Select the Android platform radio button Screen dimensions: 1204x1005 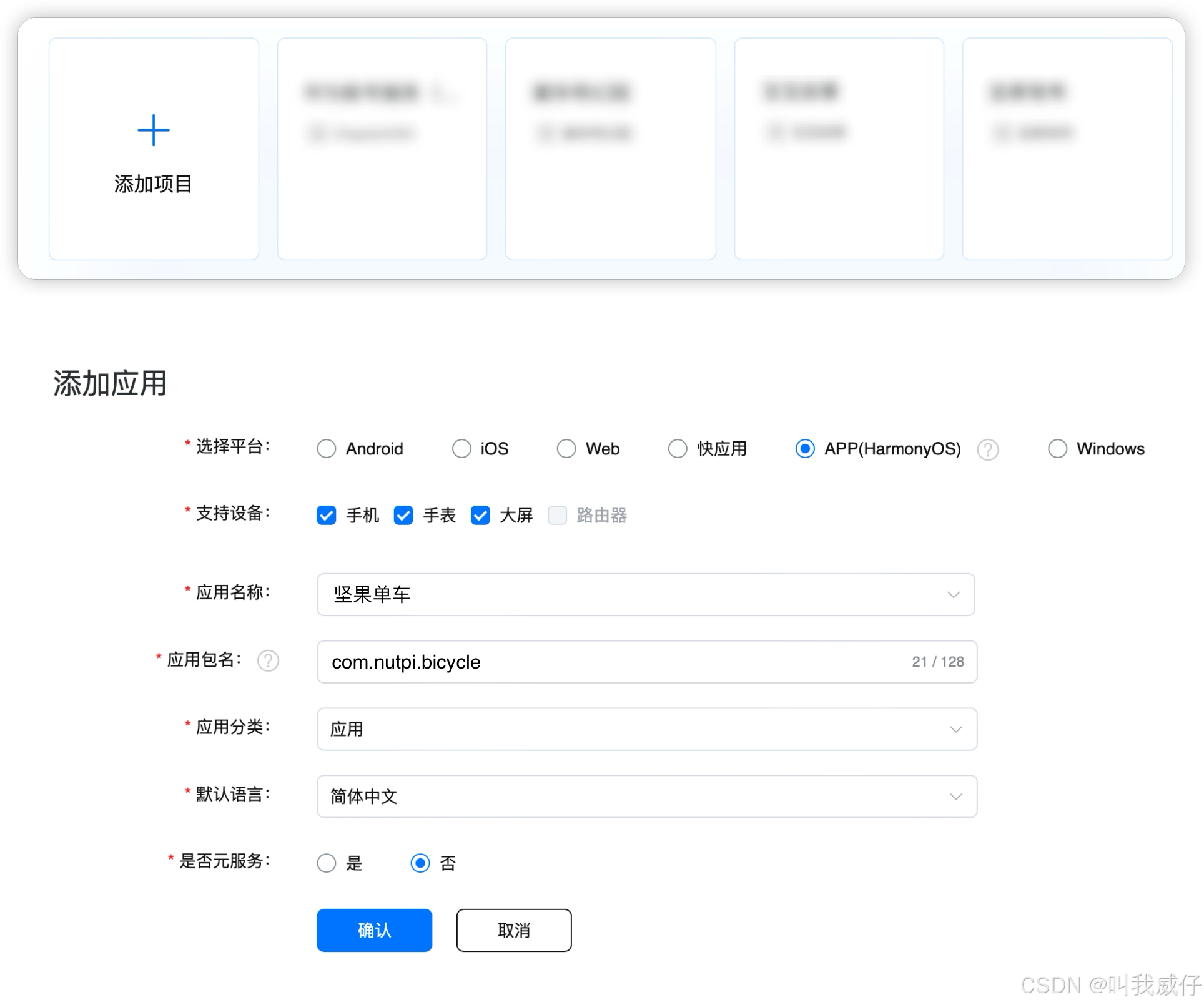pos(326,449)
